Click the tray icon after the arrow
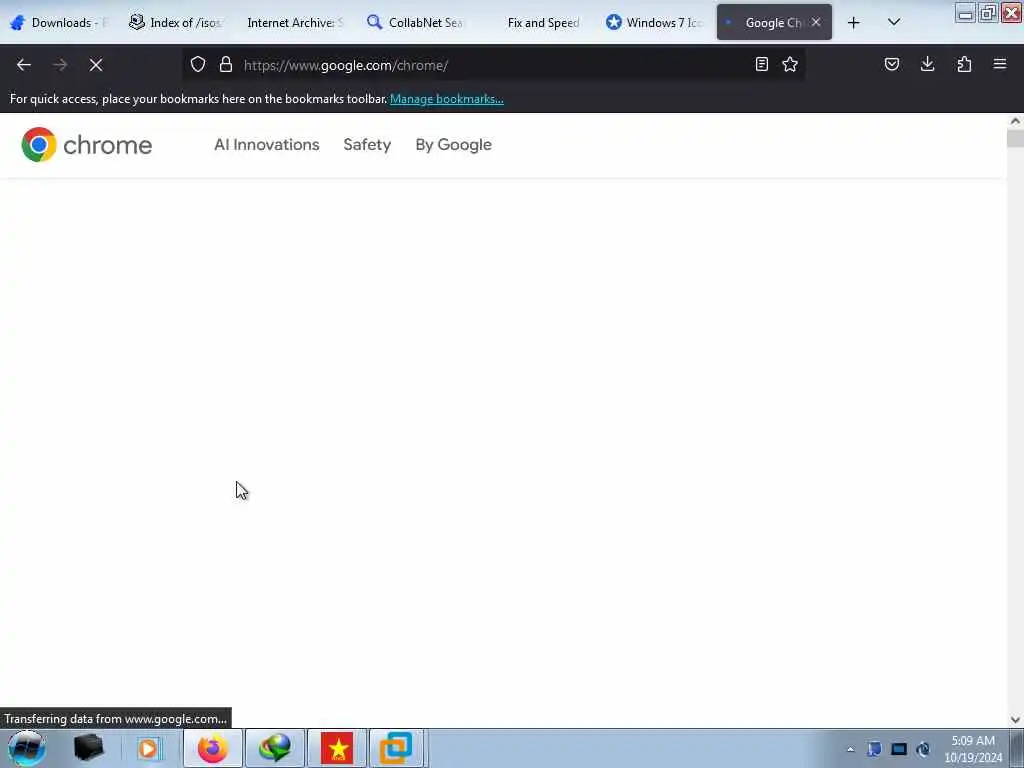1024x768 pixels. [874, 749]
